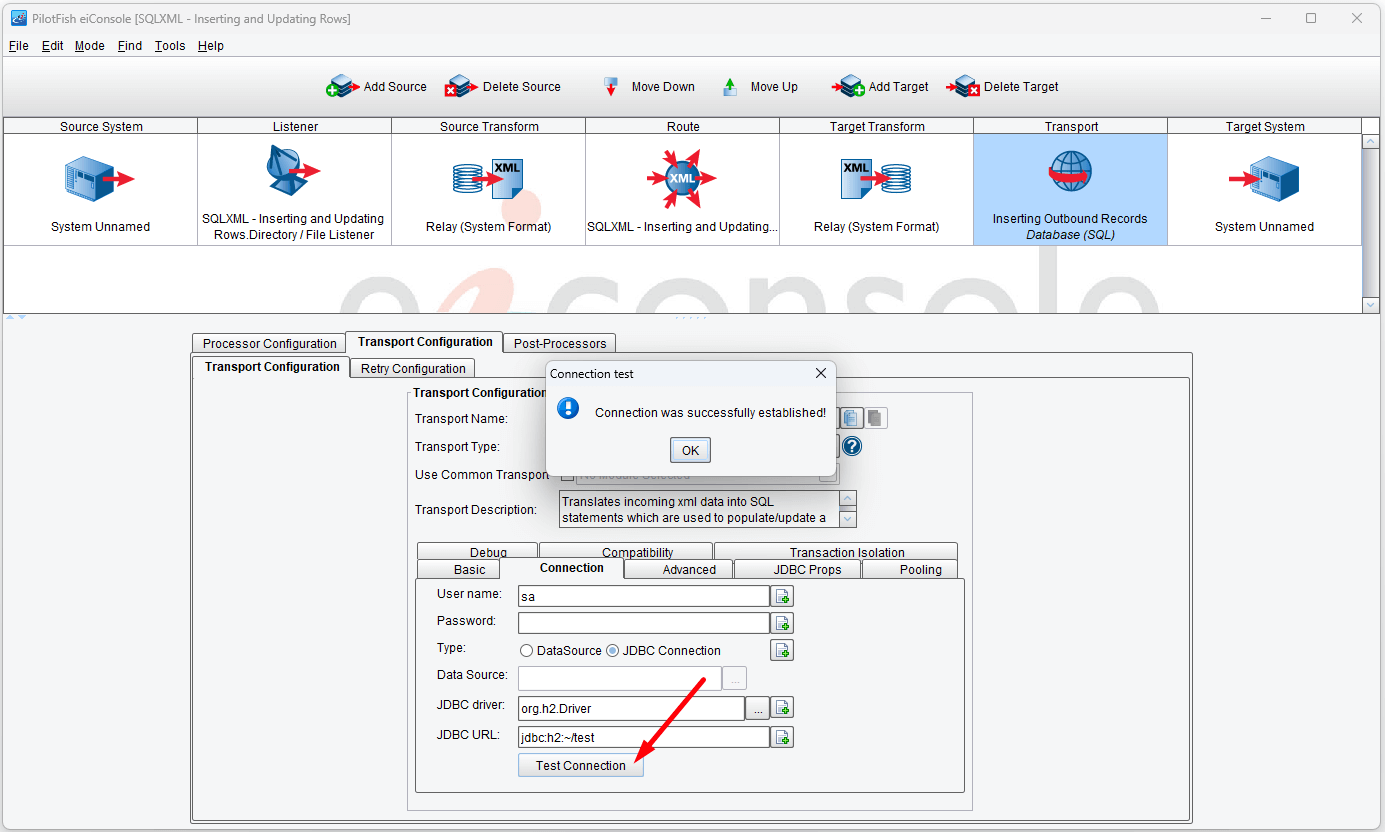Viewport: 1385px width, 832px height.
Task: Click the blue help question mark icon
Action: click(852, 446)
